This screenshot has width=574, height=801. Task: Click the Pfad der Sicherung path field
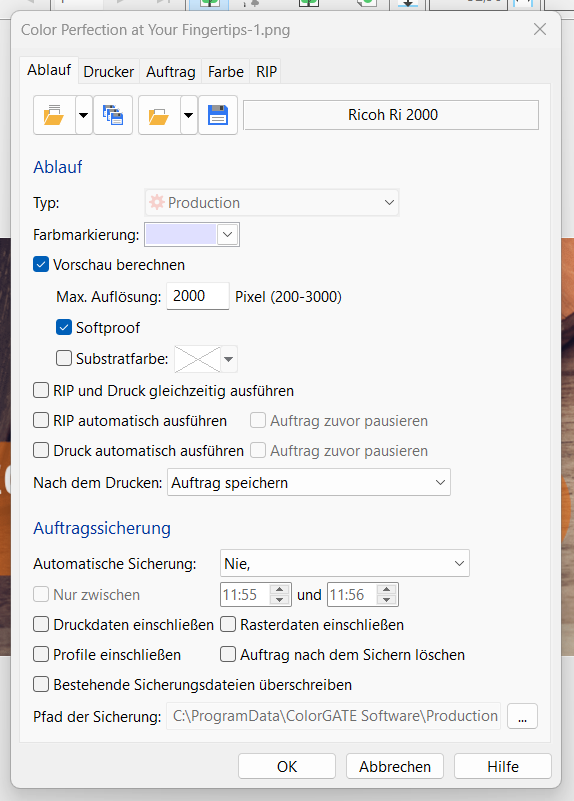tap(333, 716)
